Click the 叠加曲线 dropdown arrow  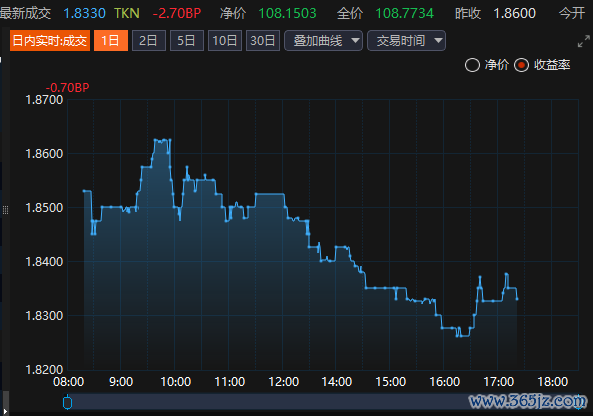click(355, 40)
